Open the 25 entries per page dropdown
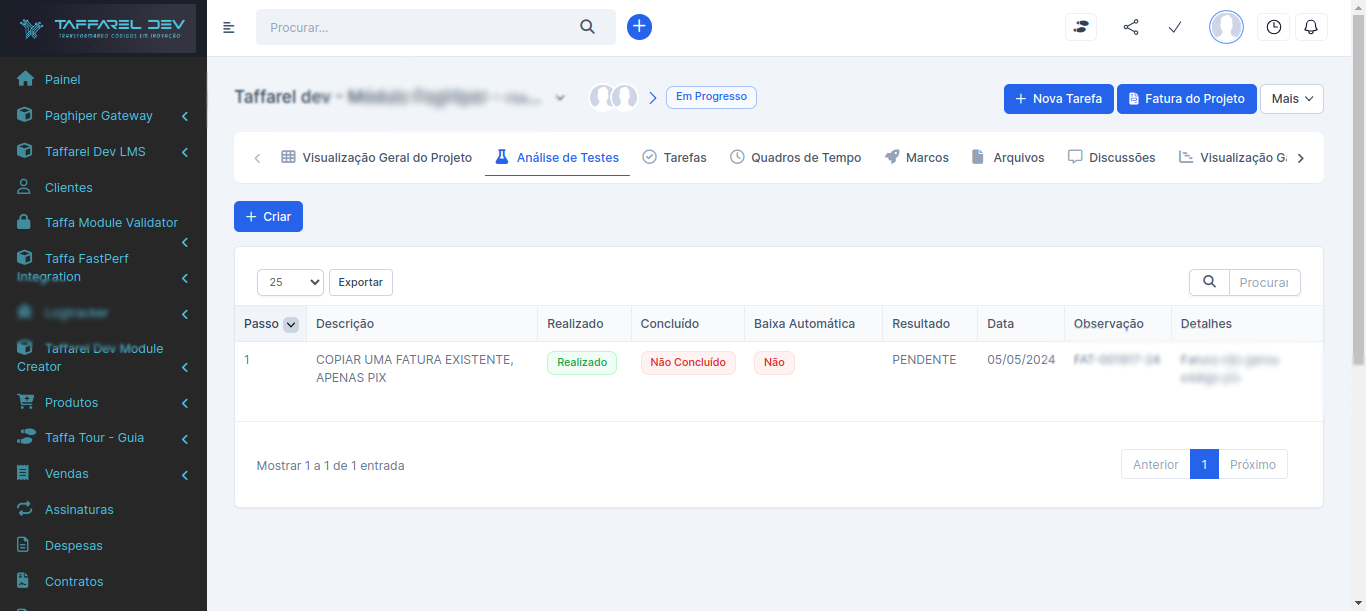Screen dimensions: 1366x611 tap(290, 282)
